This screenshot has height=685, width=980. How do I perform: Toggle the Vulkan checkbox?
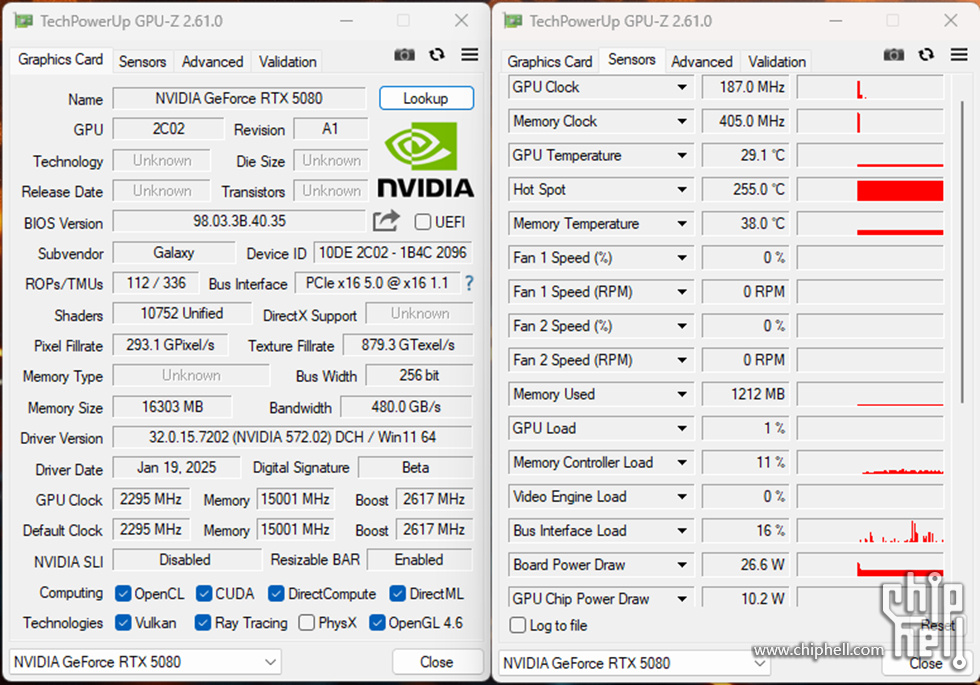[123, 622]
